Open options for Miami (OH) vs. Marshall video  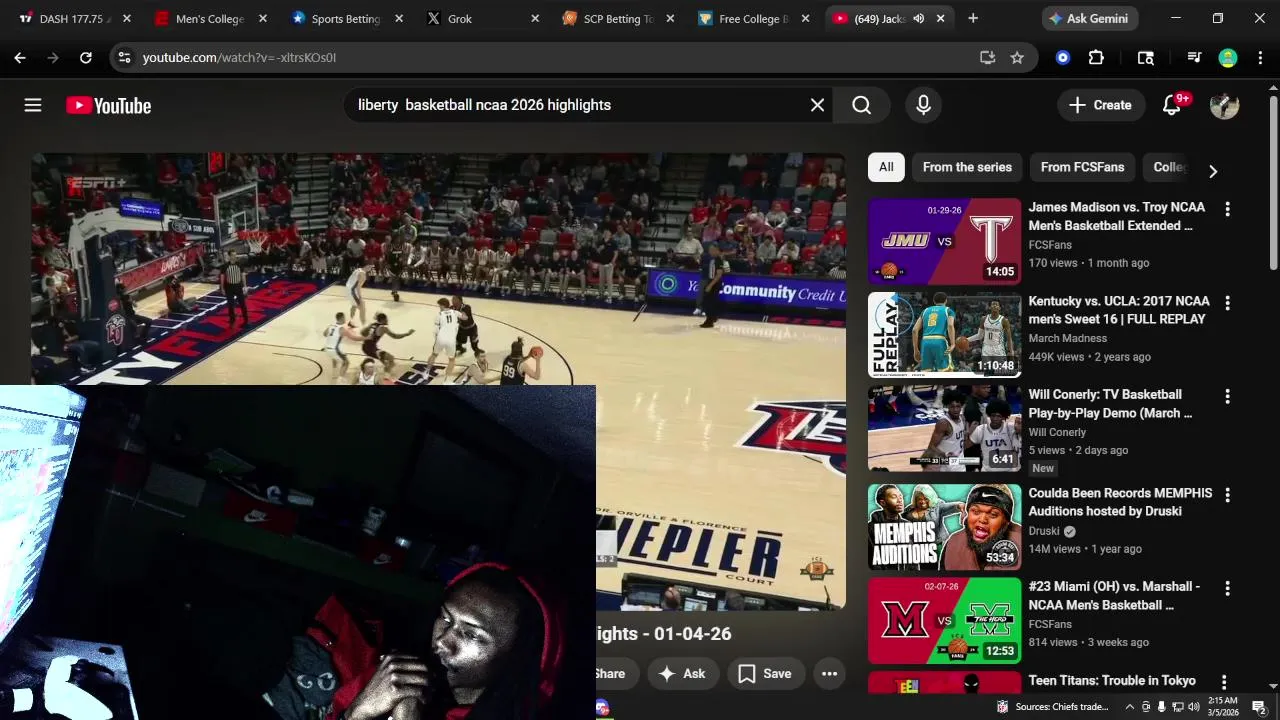pyautogui.click(x=1227, y=589)
